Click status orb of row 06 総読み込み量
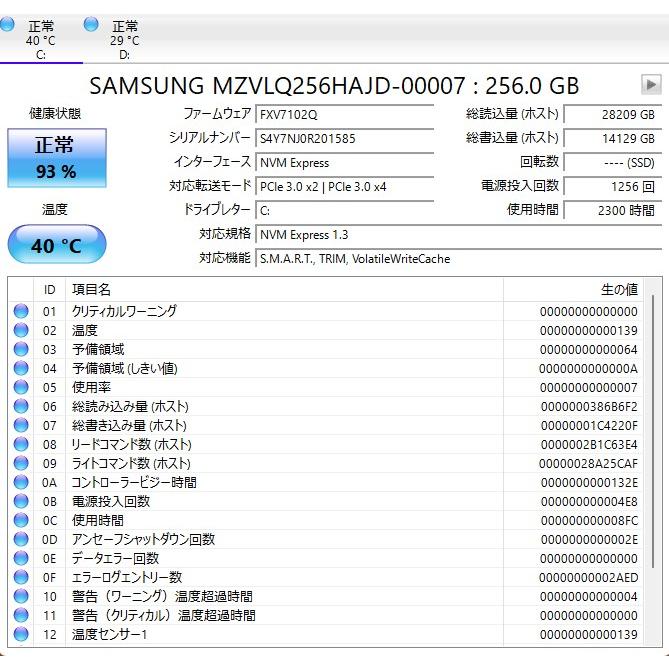 click(x=21, y=406)
